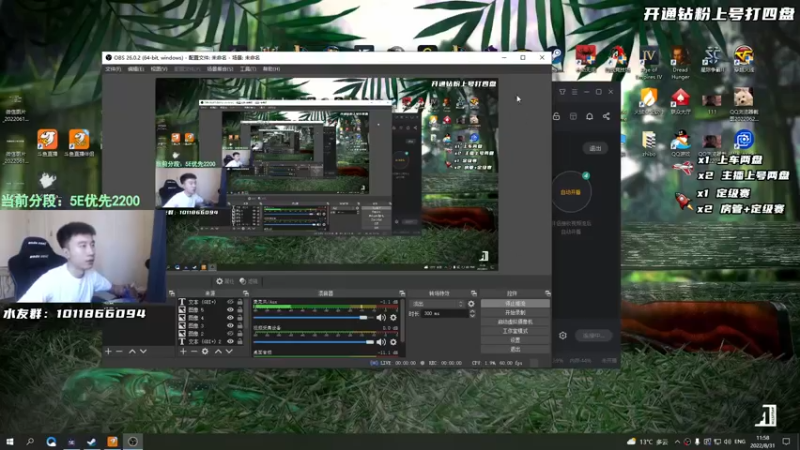
Task: Expand hidden system tray icons chevron
Action: [677, 441]
